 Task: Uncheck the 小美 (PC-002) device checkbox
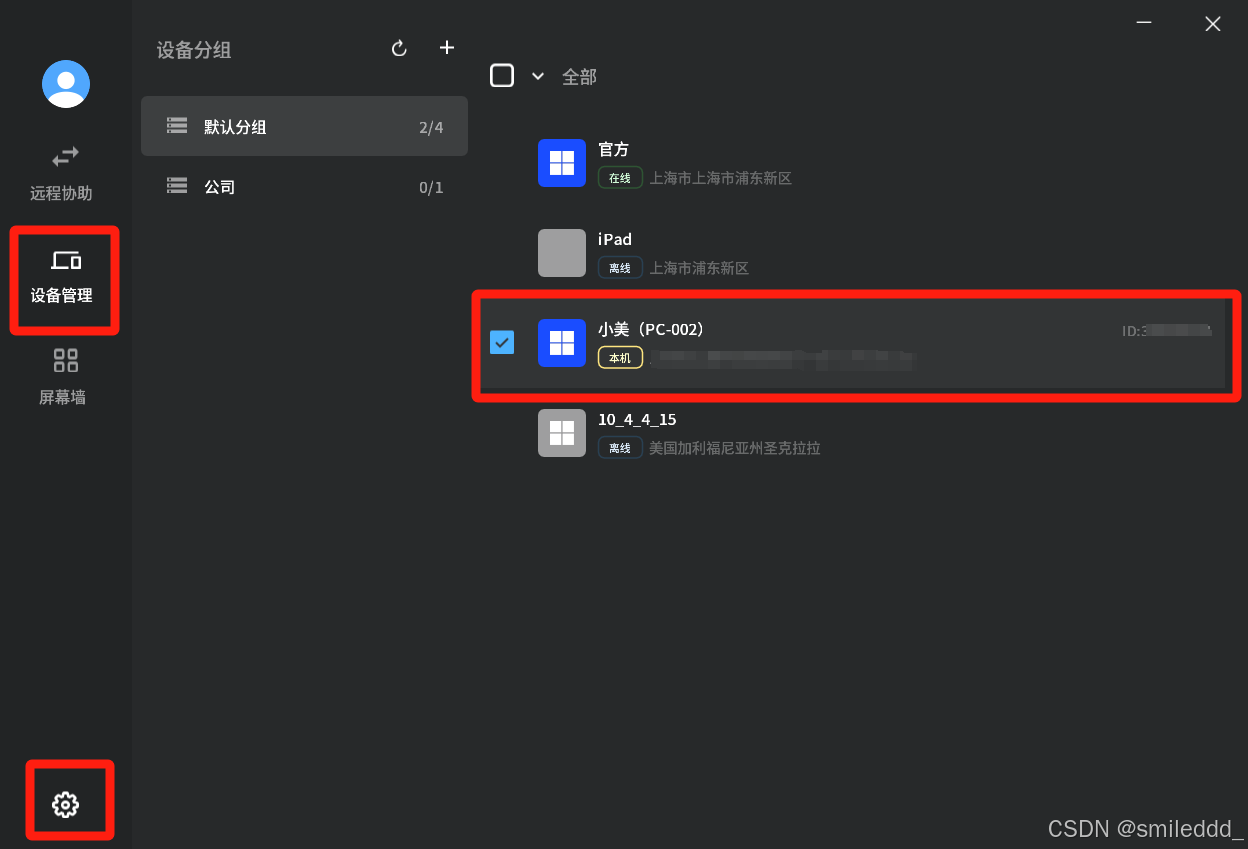click(502, 343)
